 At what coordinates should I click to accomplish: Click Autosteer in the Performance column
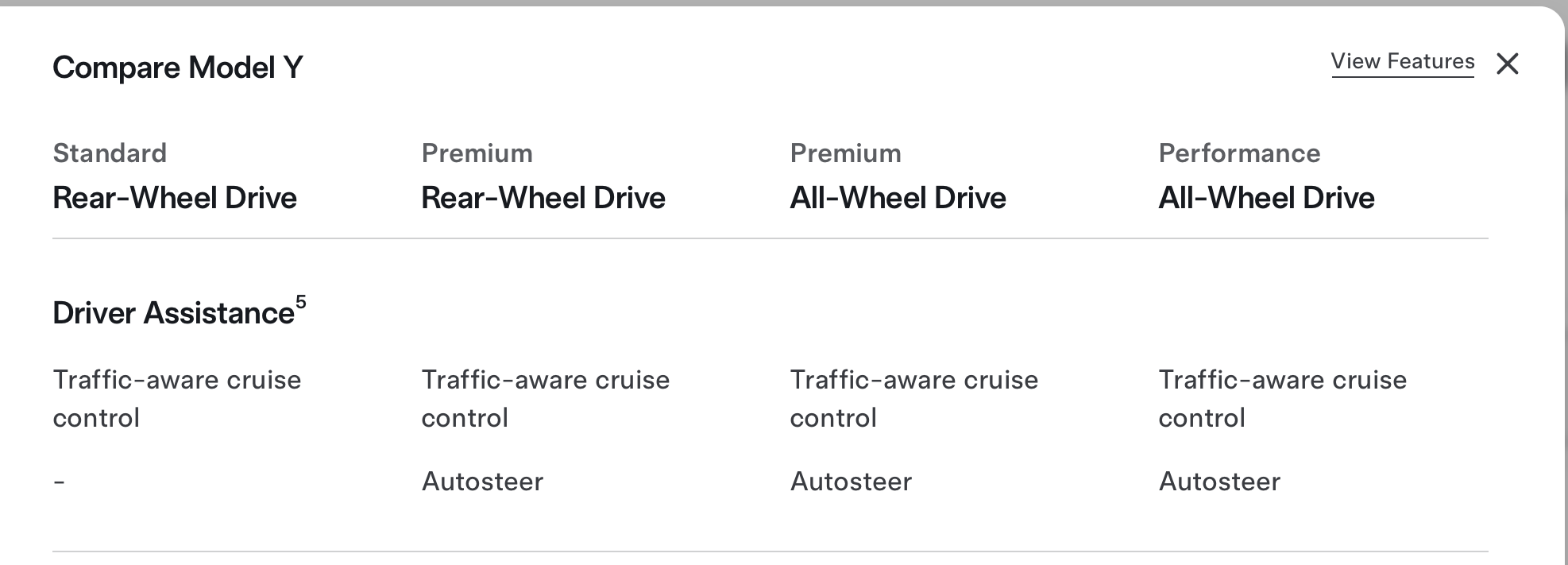(1219, 482)
